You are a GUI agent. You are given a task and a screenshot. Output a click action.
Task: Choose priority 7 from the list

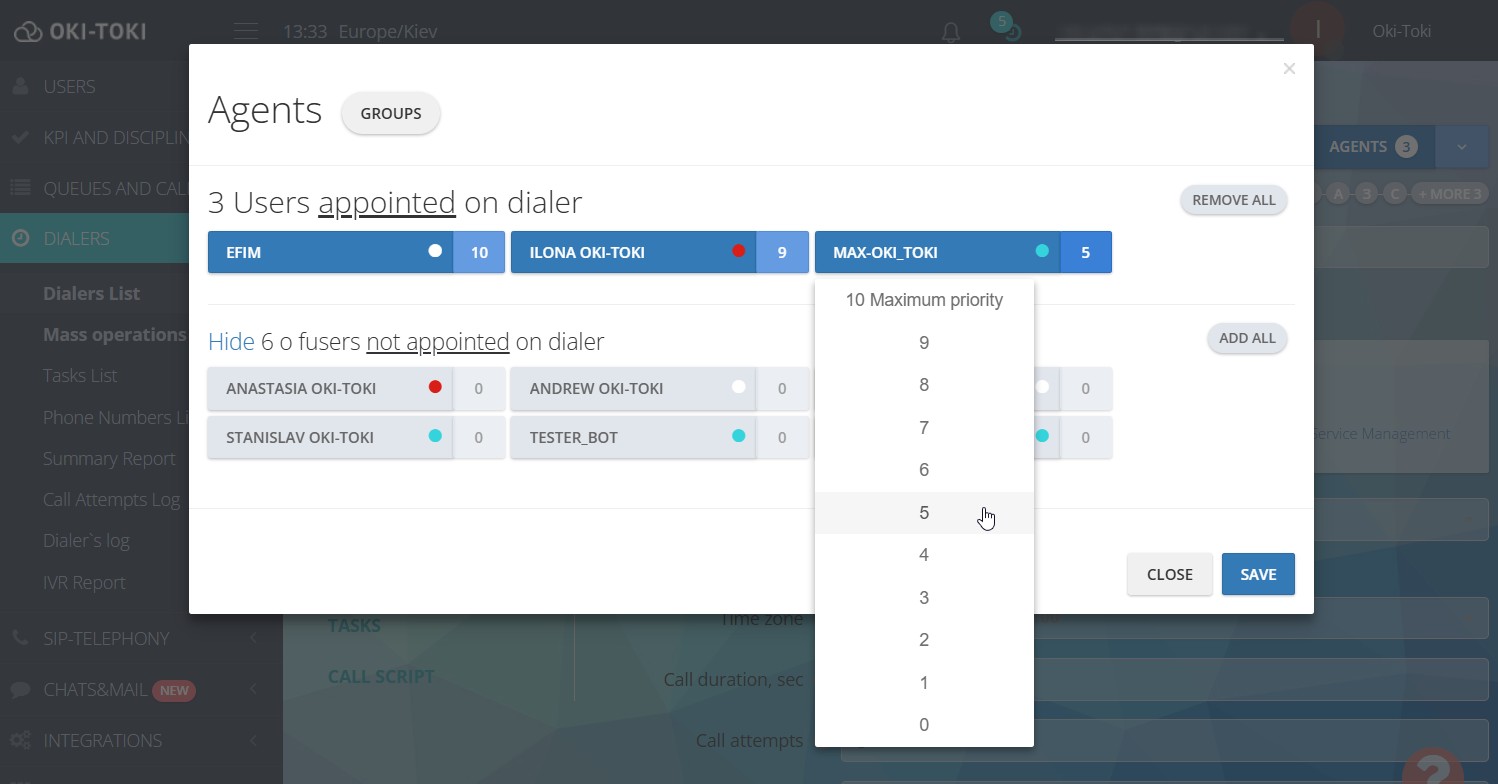(x=924, y=428)
